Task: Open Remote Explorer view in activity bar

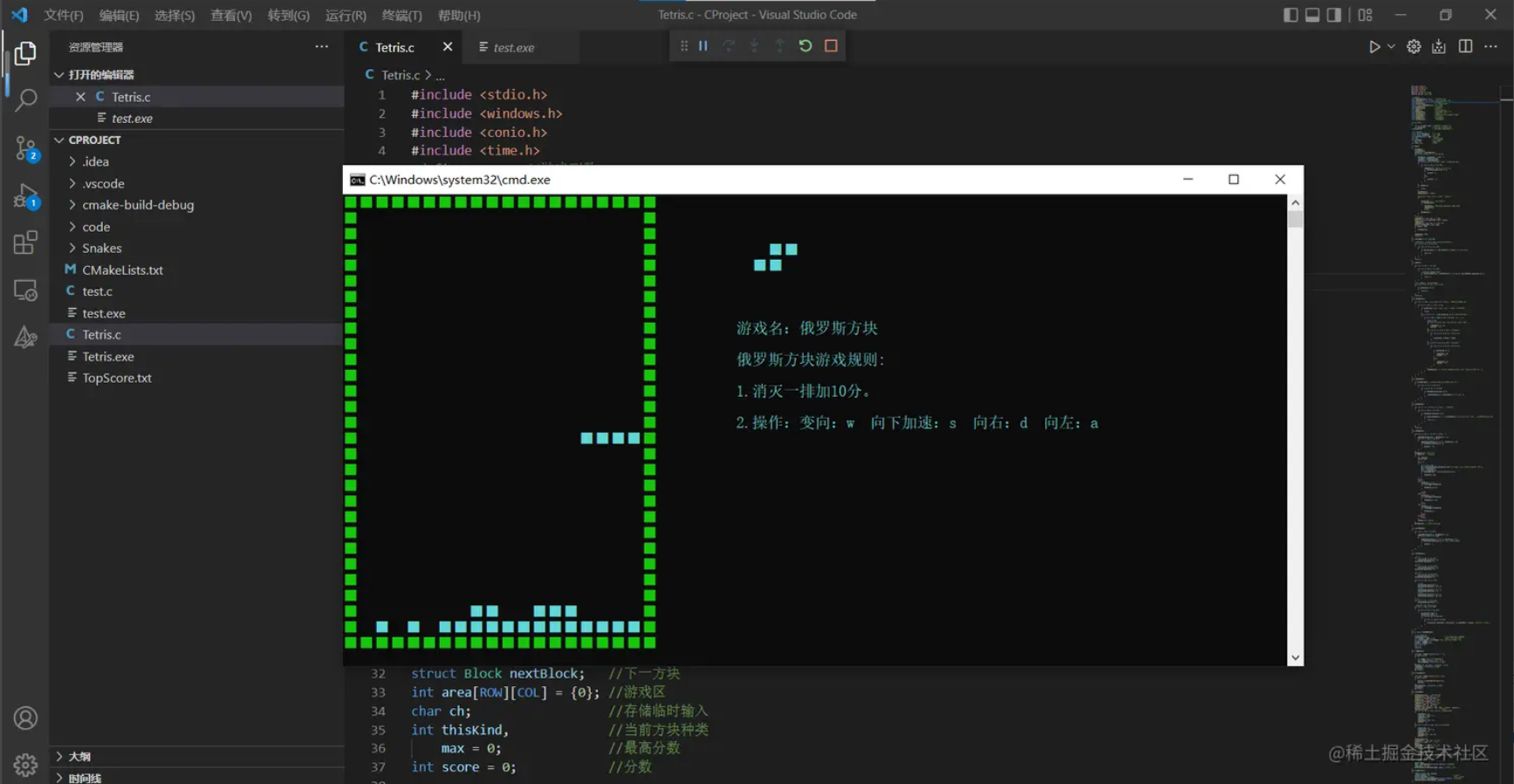Action: pyautogui.click(x=25, y=290)
